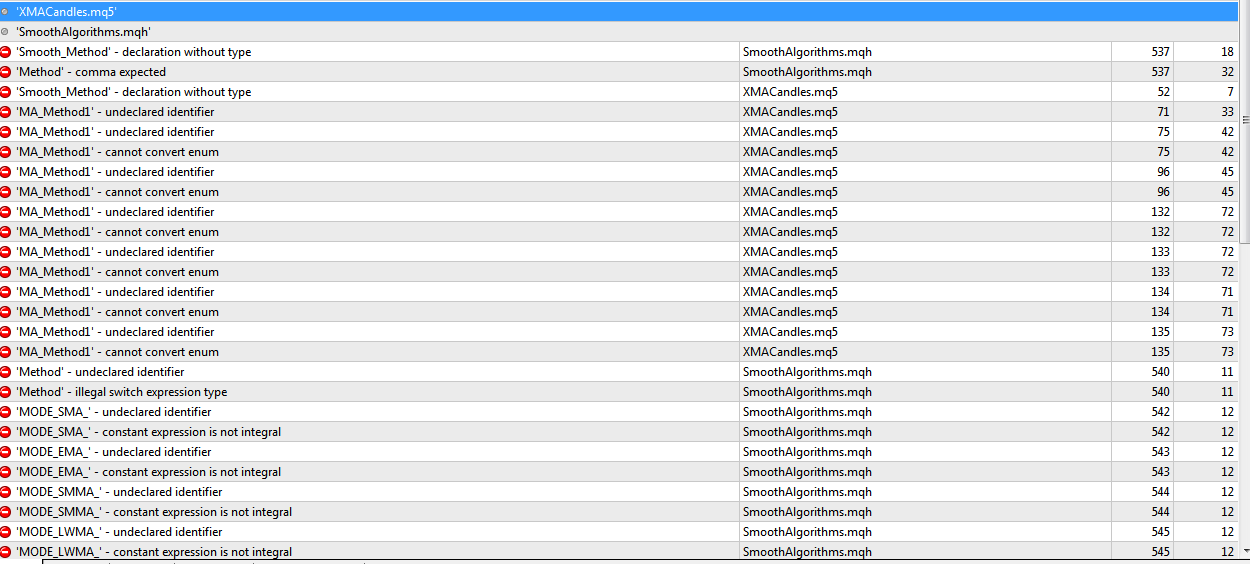This screenshot has width=1250, height=564.
Task: Click 'XMACandles.mq5' file cell in line 52 row
Action: tap(790, 91)
